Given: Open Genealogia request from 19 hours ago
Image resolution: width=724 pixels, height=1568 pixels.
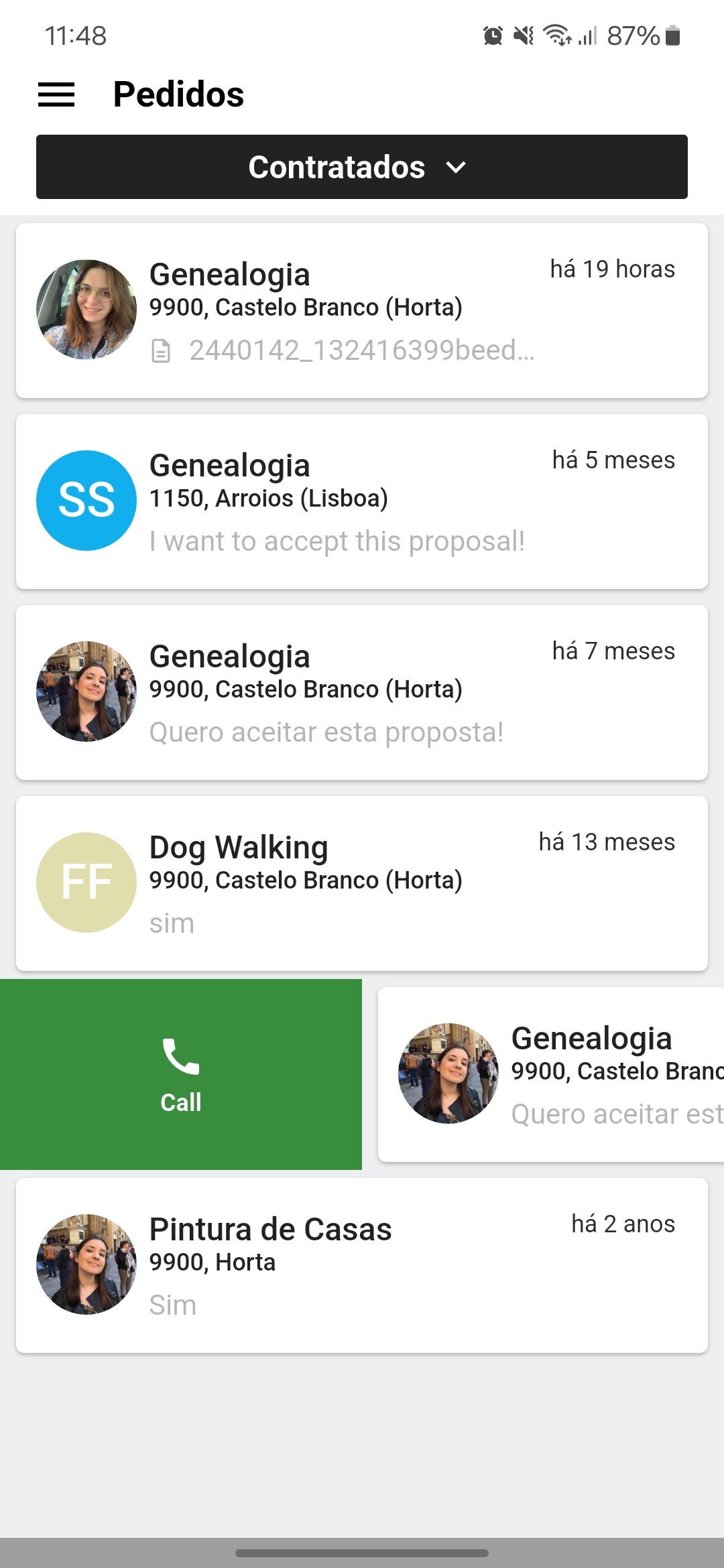Looking at the screenshot, I should click(362, 310).
